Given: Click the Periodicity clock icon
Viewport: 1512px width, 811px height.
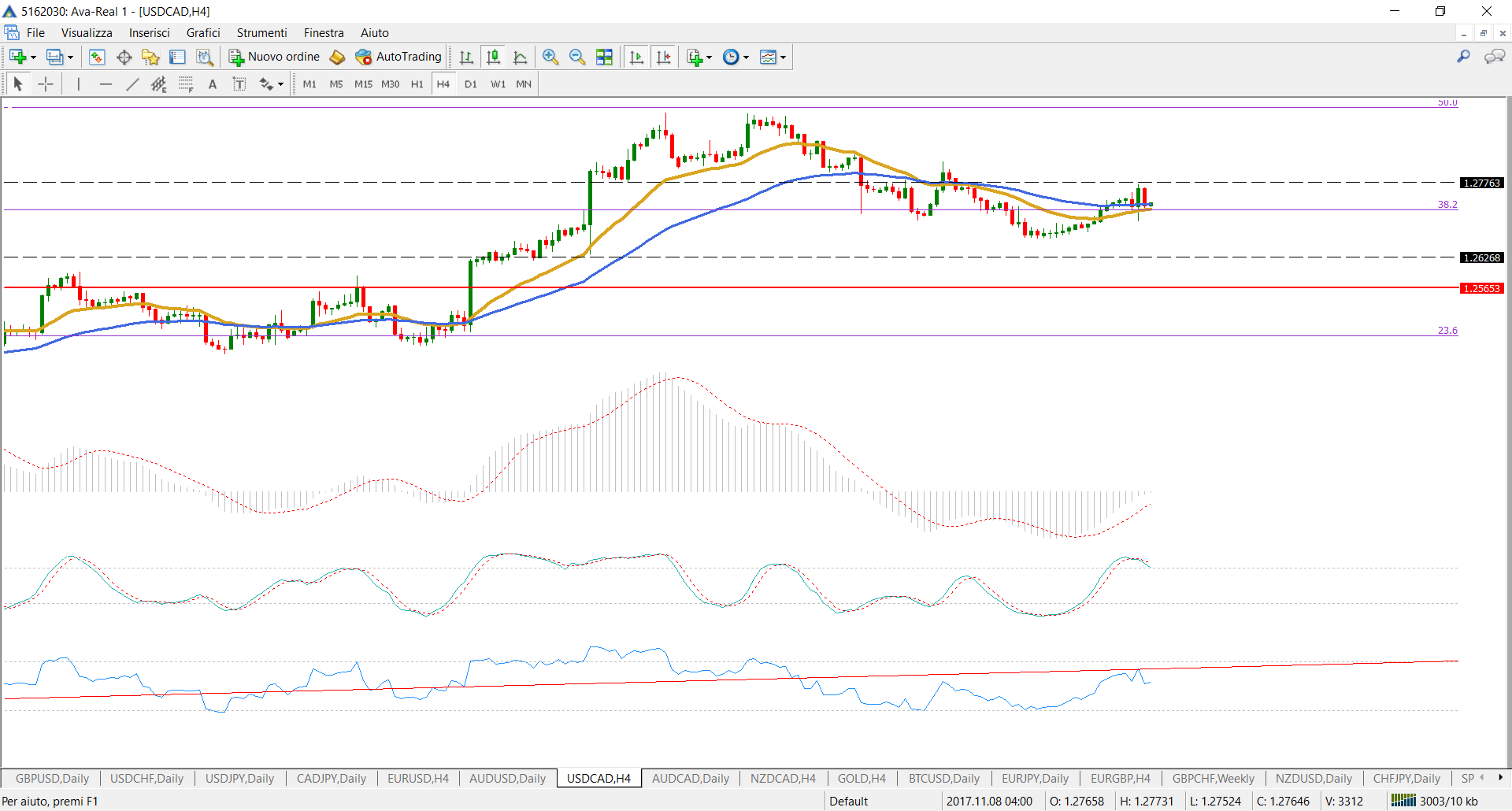Looking at the screenshot, I should 731,57.
